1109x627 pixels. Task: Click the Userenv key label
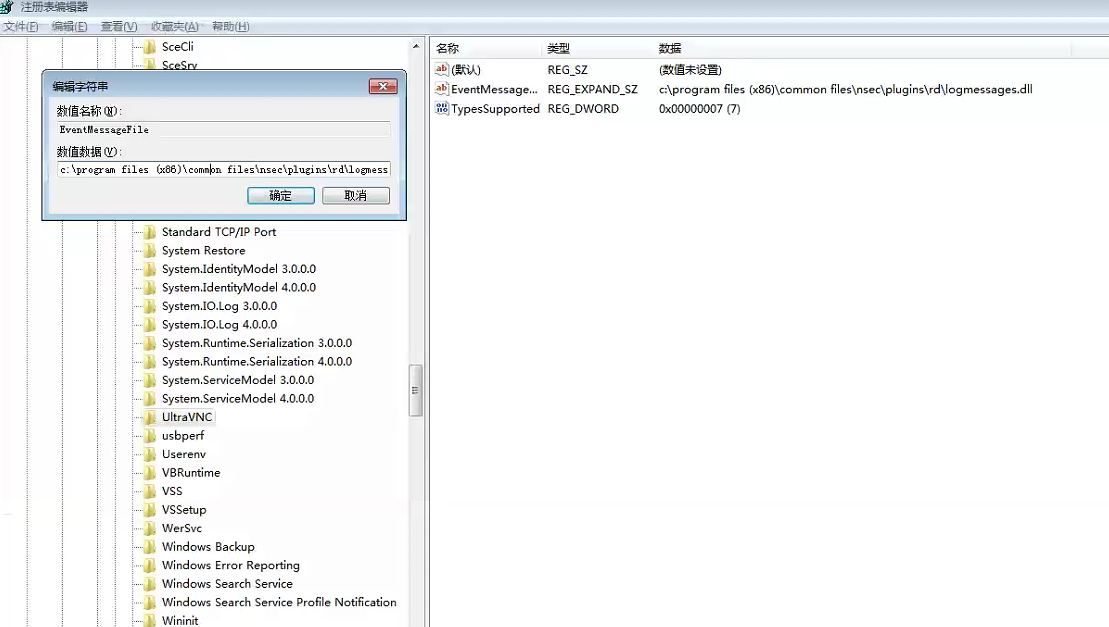tap(184, 454)
